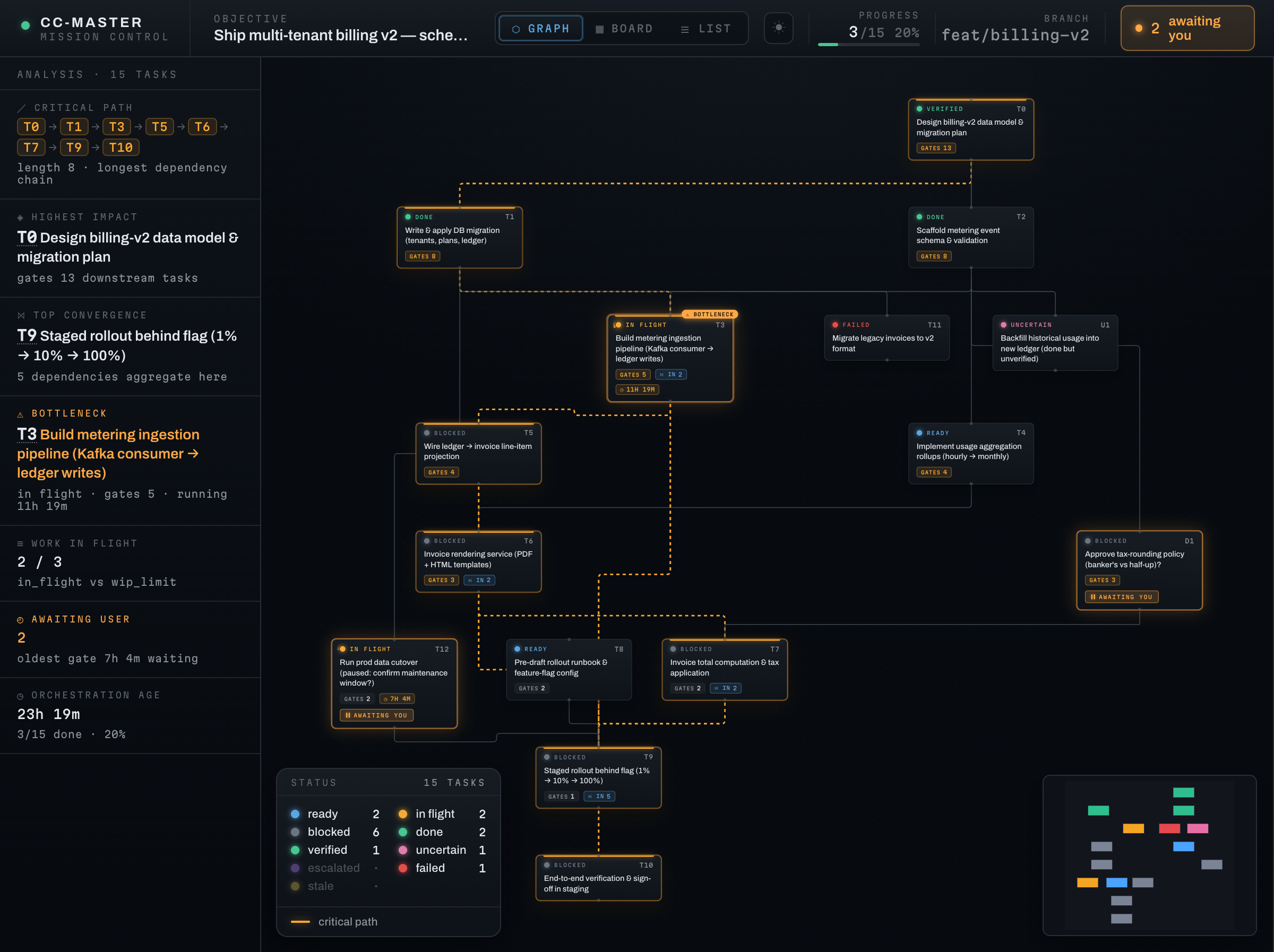Click the Work In Flight list icon
Screen dimensions: 1274x952
click(x=21, y=544)
